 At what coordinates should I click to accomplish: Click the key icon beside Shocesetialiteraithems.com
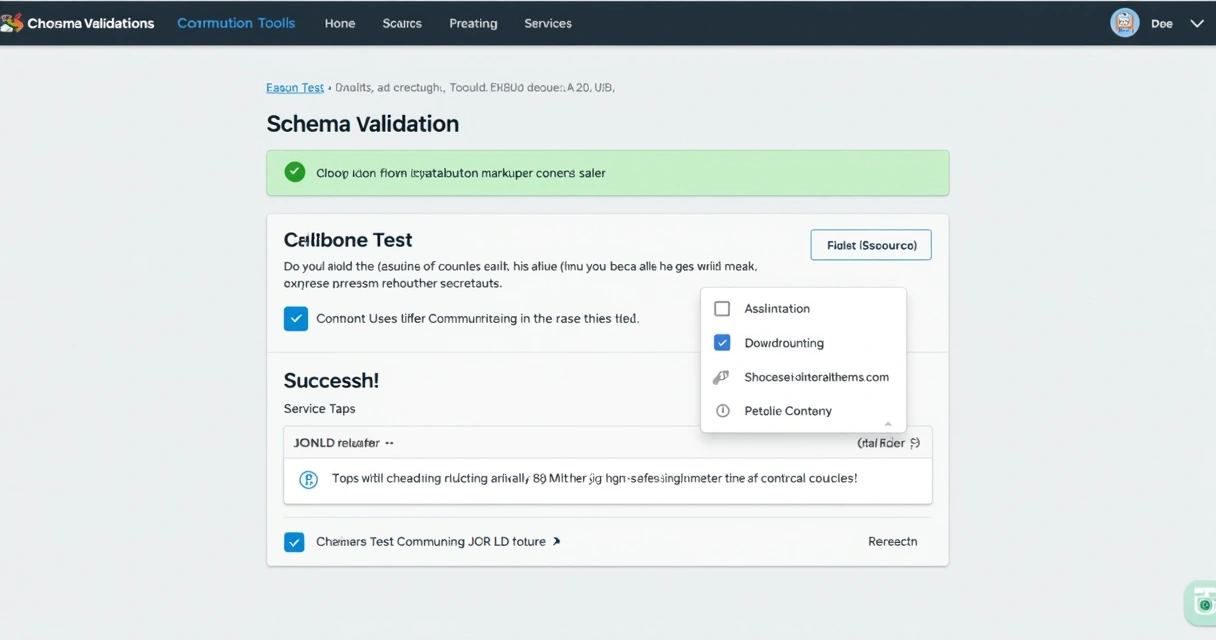tap(721, 377)
